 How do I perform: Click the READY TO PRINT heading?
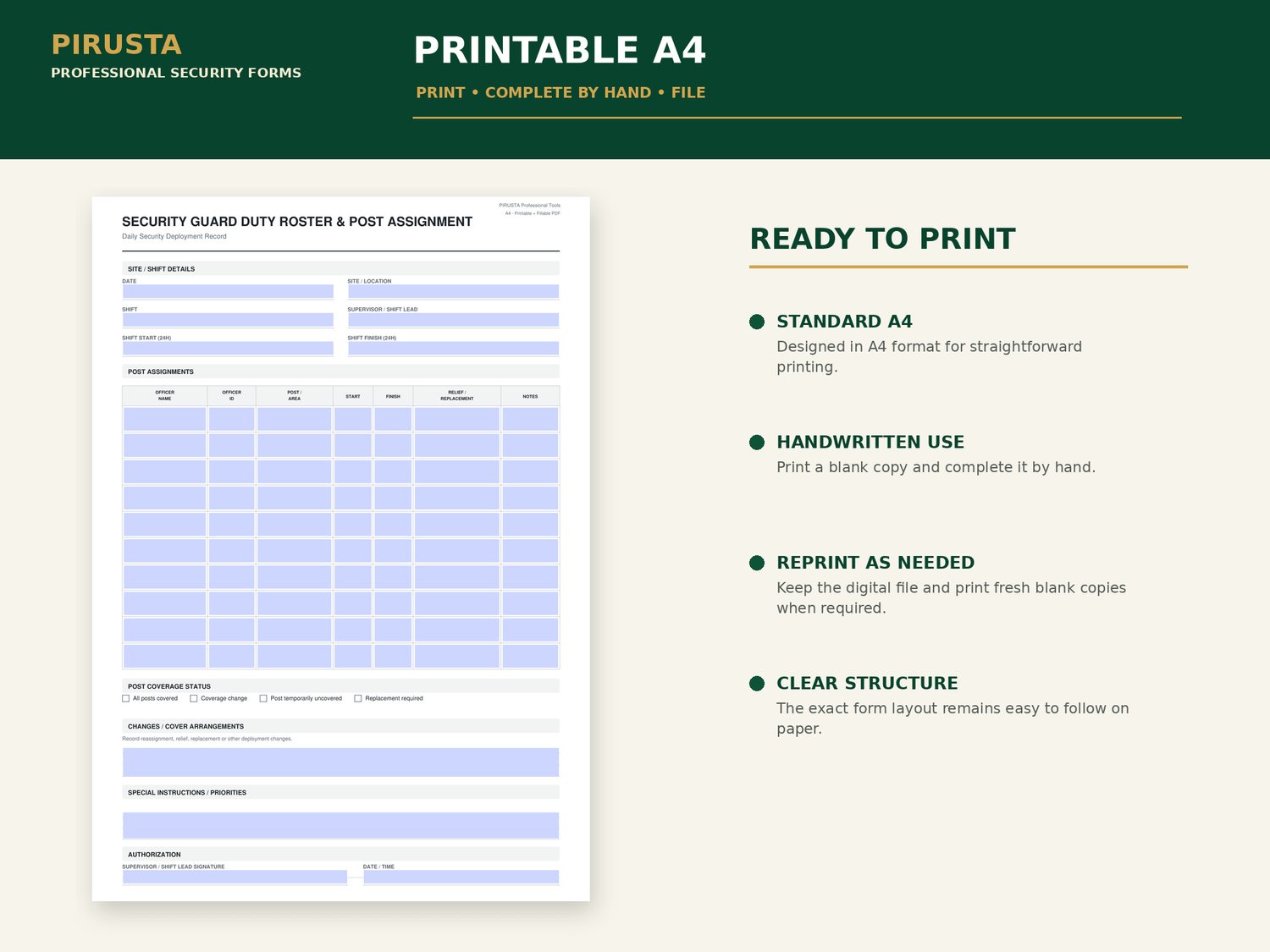pyautogui.click(x=882, y=239)
